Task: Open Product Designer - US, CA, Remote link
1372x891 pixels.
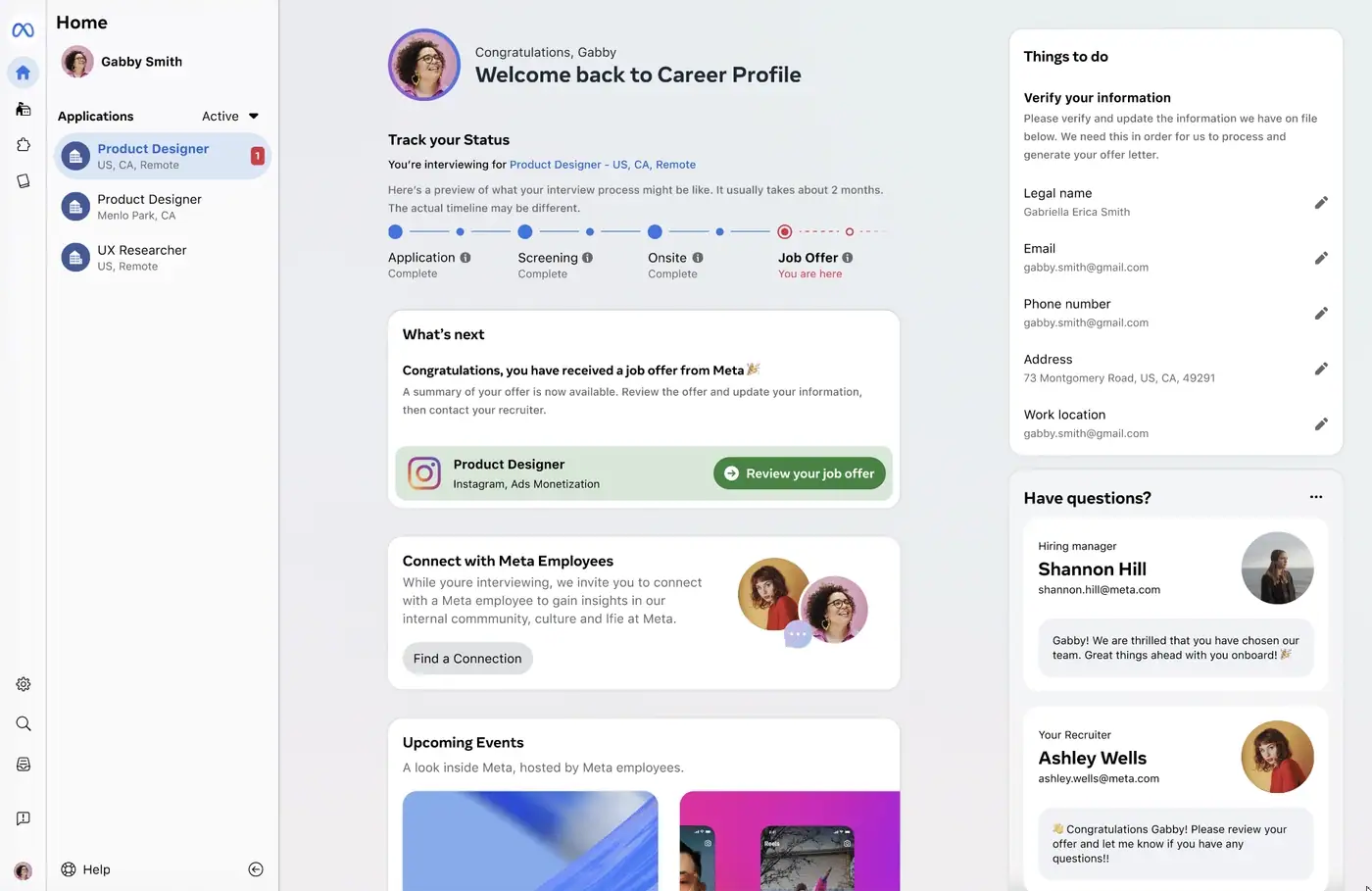Action: [603, 165]
